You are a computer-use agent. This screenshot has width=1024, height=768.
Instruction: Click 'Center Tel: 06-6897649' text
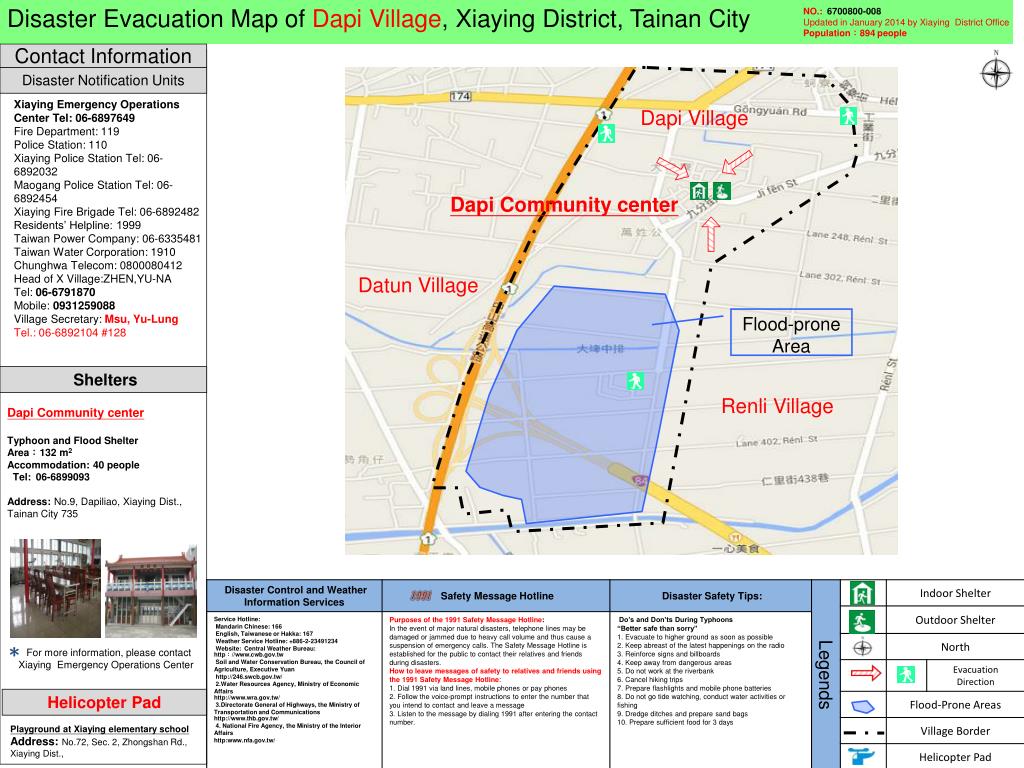point(74,118)
